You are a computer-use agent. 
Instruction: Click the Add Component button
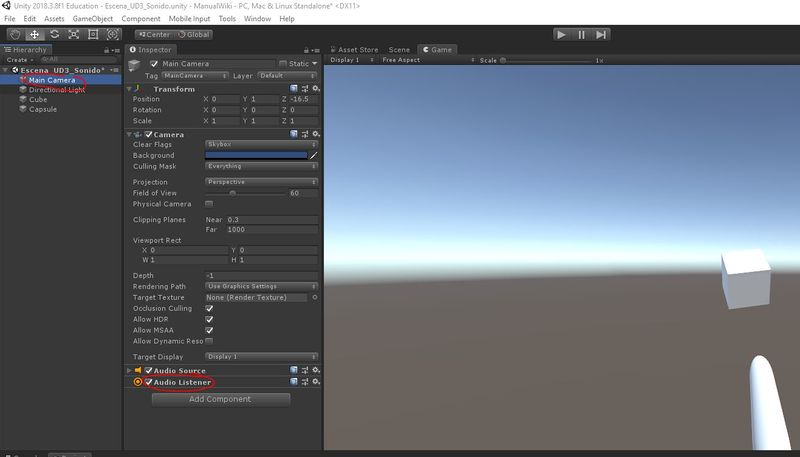pos(220,399)
